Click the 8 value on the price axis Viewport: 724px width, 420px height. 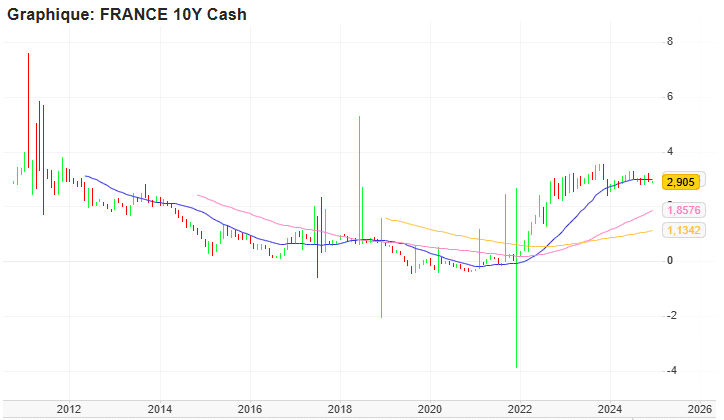[669, 42]
